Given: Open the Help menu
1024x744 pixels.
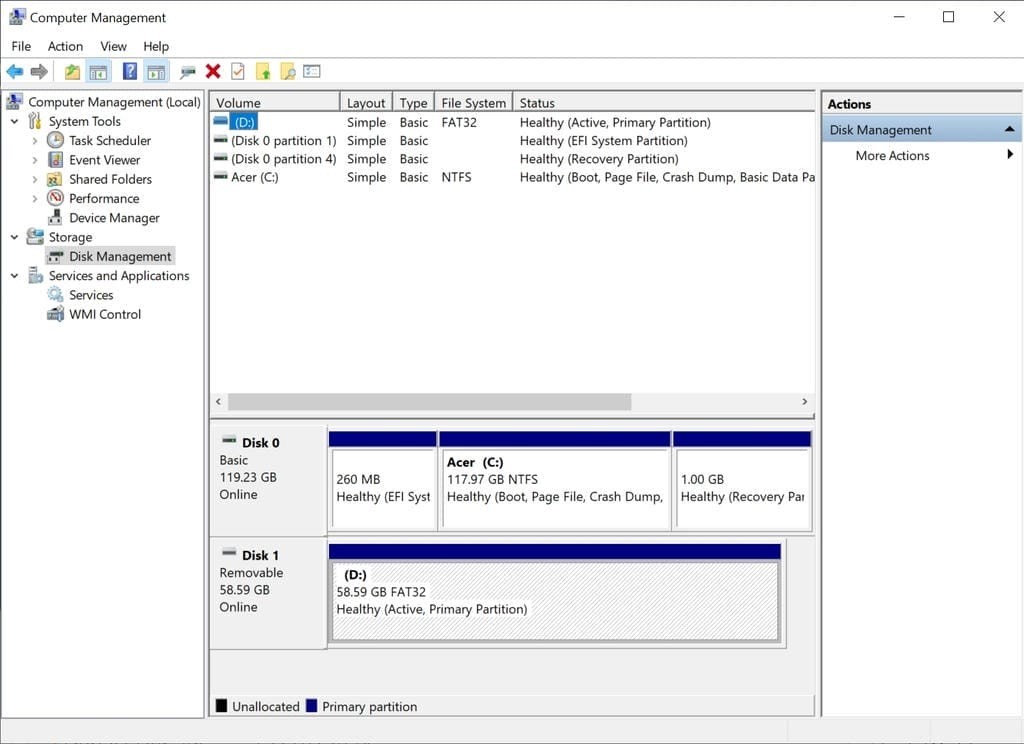Looking at the screenshot, I should point(156,46).
